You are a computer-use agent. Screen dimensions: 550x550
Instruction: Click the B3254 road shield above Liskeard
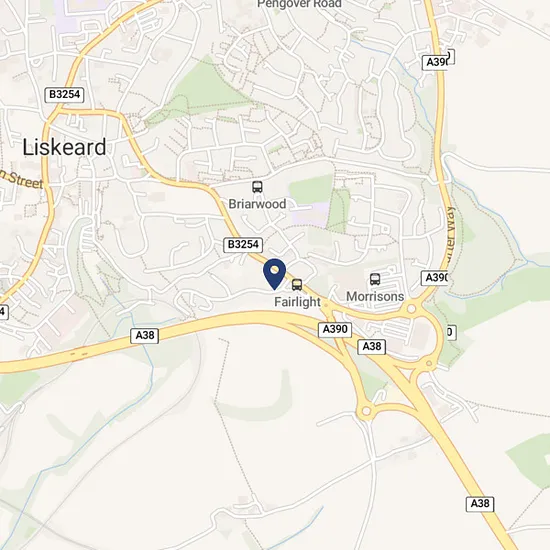pyautogui.click(x=65, y=95)
